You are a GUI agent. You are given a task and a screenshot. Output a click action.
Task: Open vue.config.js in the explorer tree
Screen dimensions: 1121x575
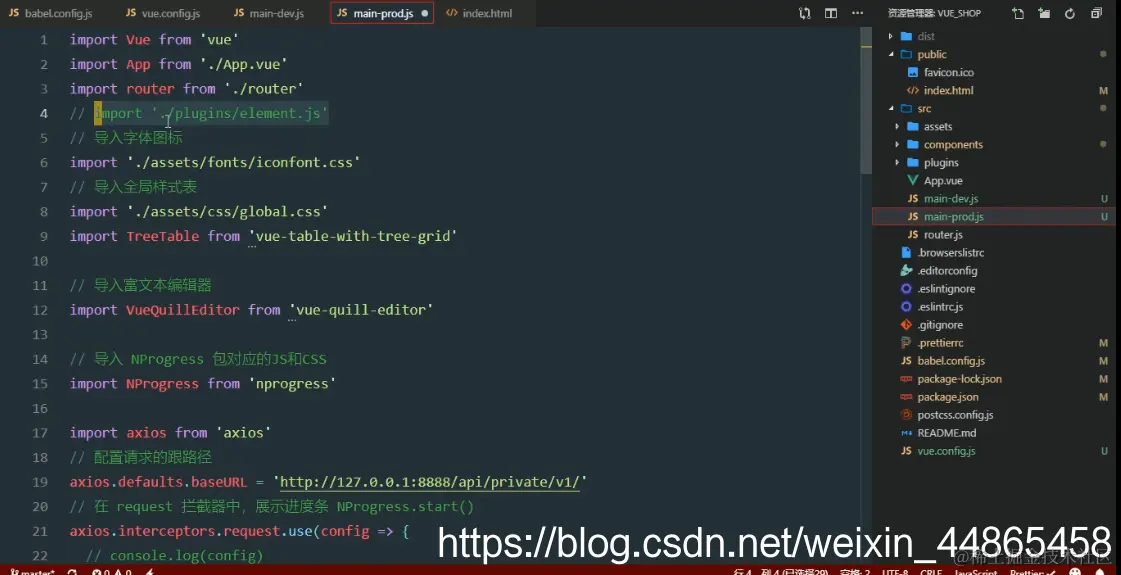(x=947, y=451)
